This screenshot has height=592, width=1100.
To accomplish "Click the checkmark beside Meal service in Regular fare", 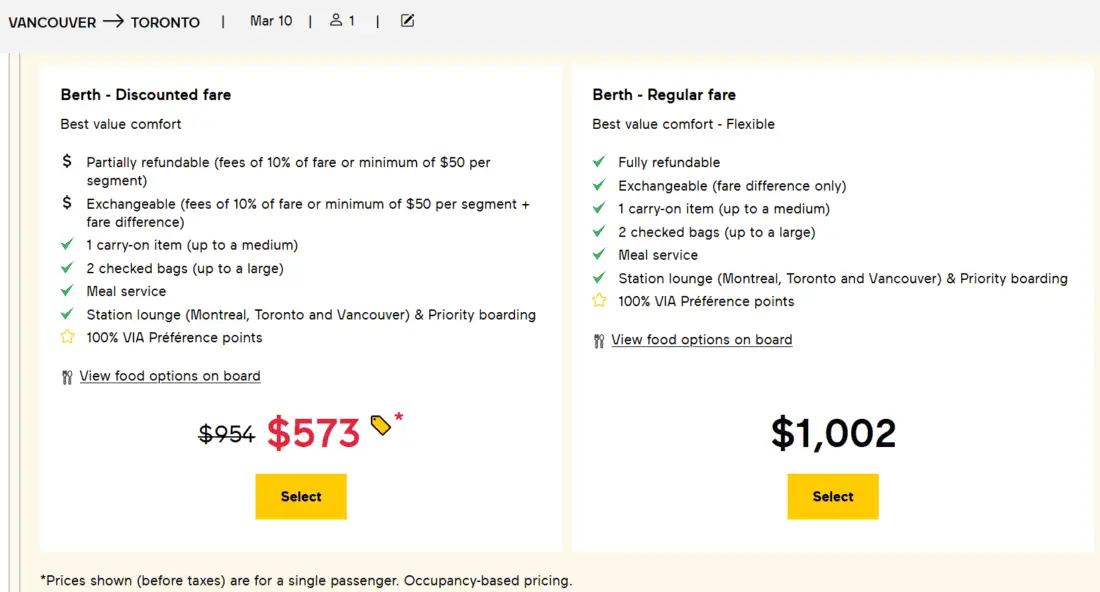I will coord(599,255).
